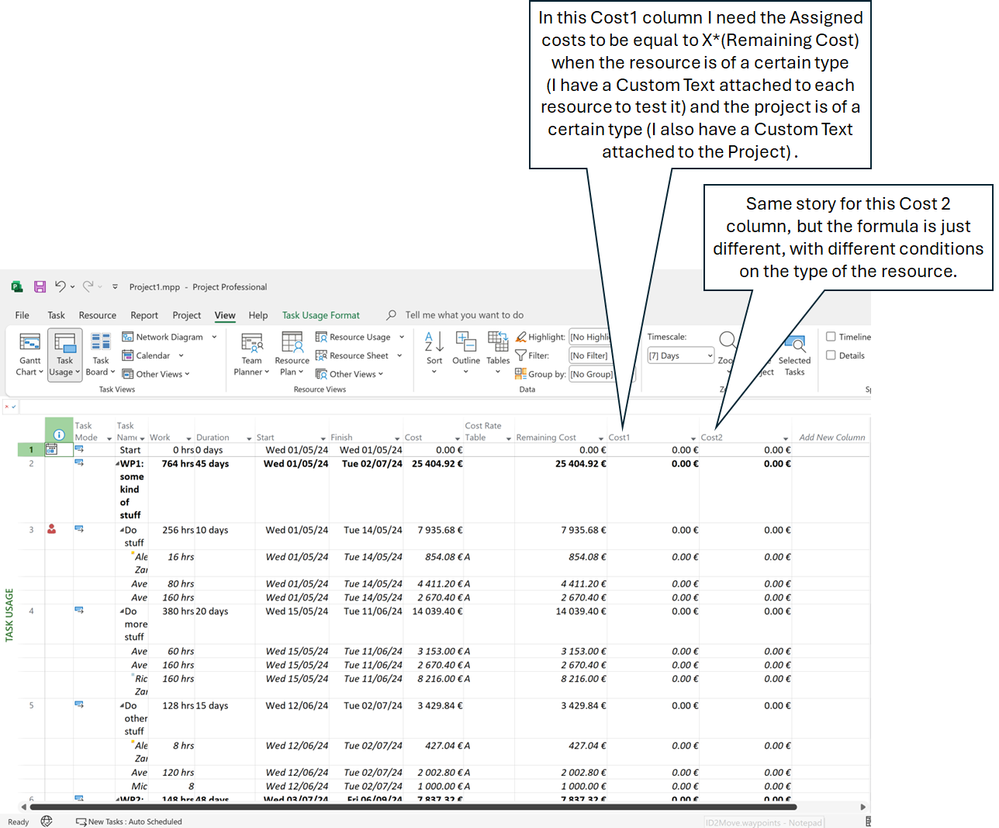Collapse the WP1 summary task
Viewport: 999px width, 828px height.
coord(118,464)
